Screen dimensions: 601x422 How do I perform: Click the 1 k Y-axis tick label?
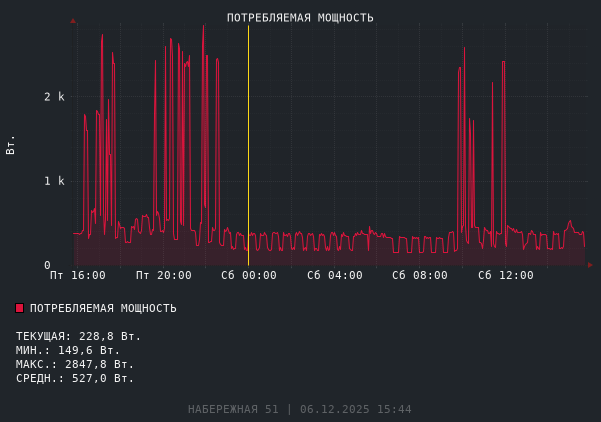pos(54,181)
